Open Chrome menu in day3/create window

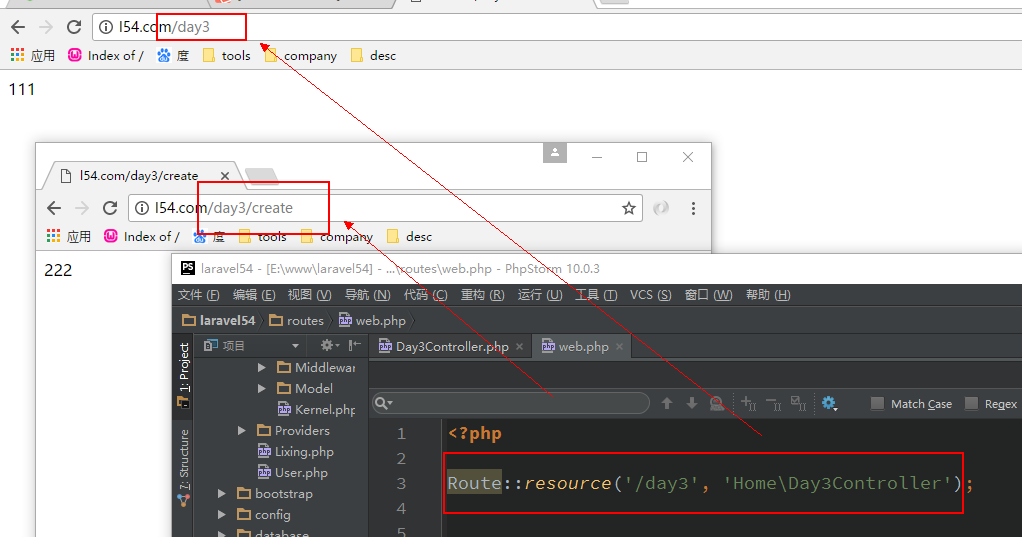[693, 208]
